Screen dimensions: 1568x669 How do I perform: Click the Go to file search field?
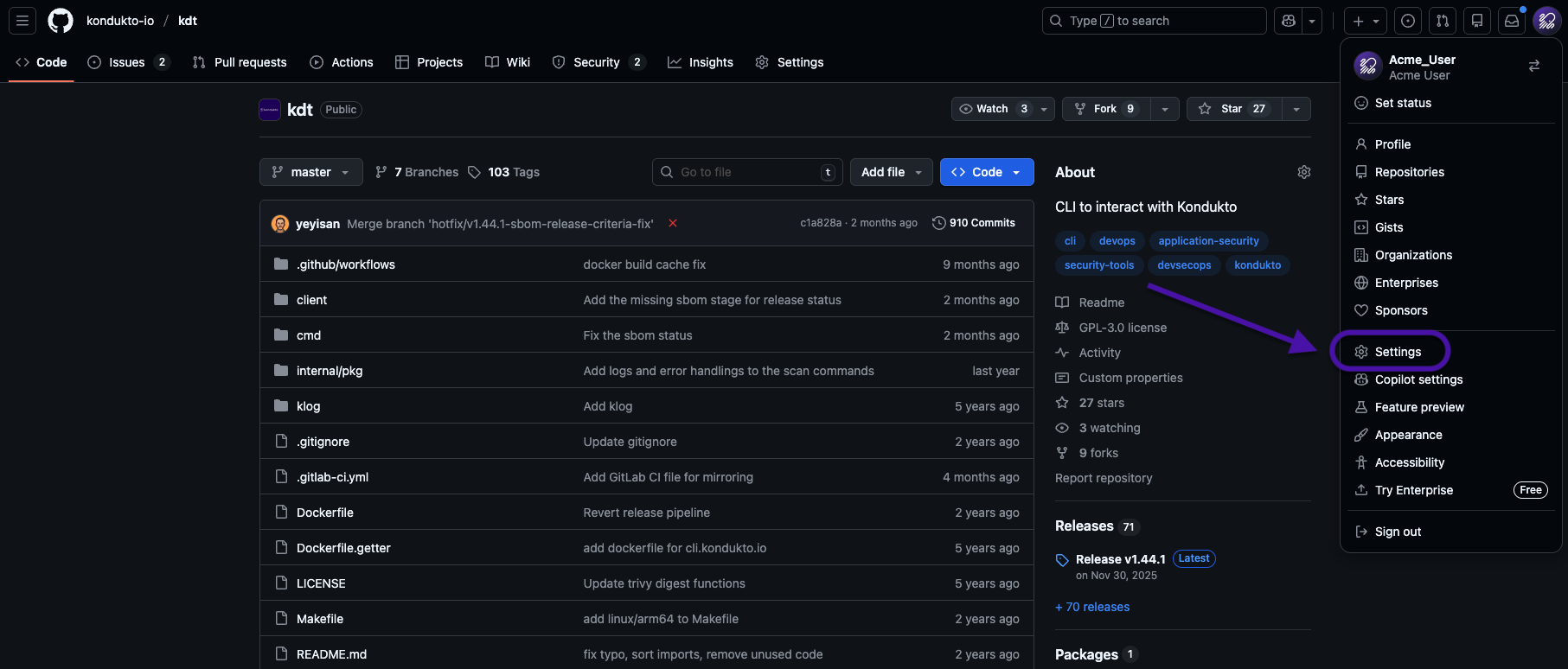(747, 172)
